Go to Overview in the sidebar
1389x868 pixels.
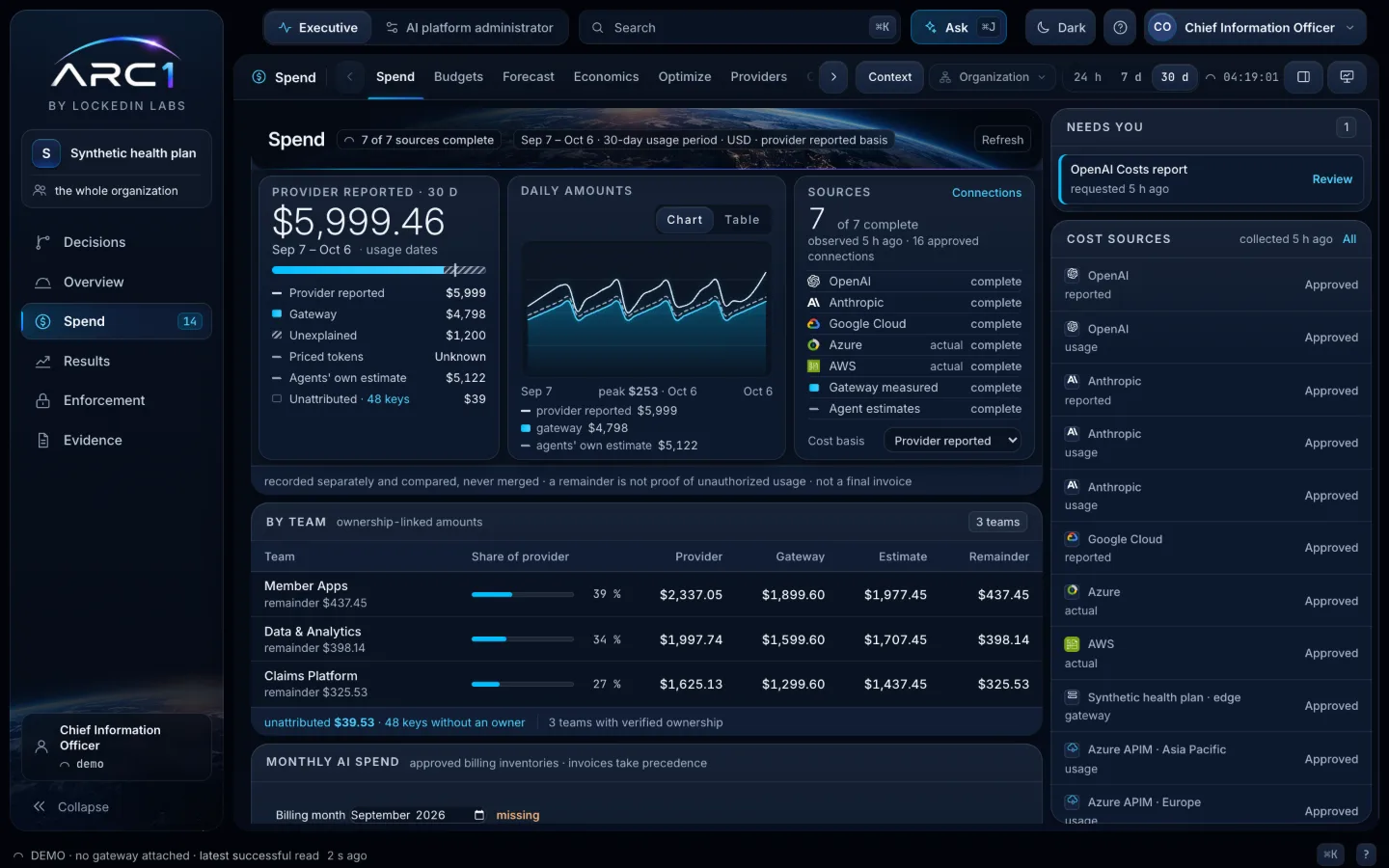pyautogui.click(x=116, y=282)
